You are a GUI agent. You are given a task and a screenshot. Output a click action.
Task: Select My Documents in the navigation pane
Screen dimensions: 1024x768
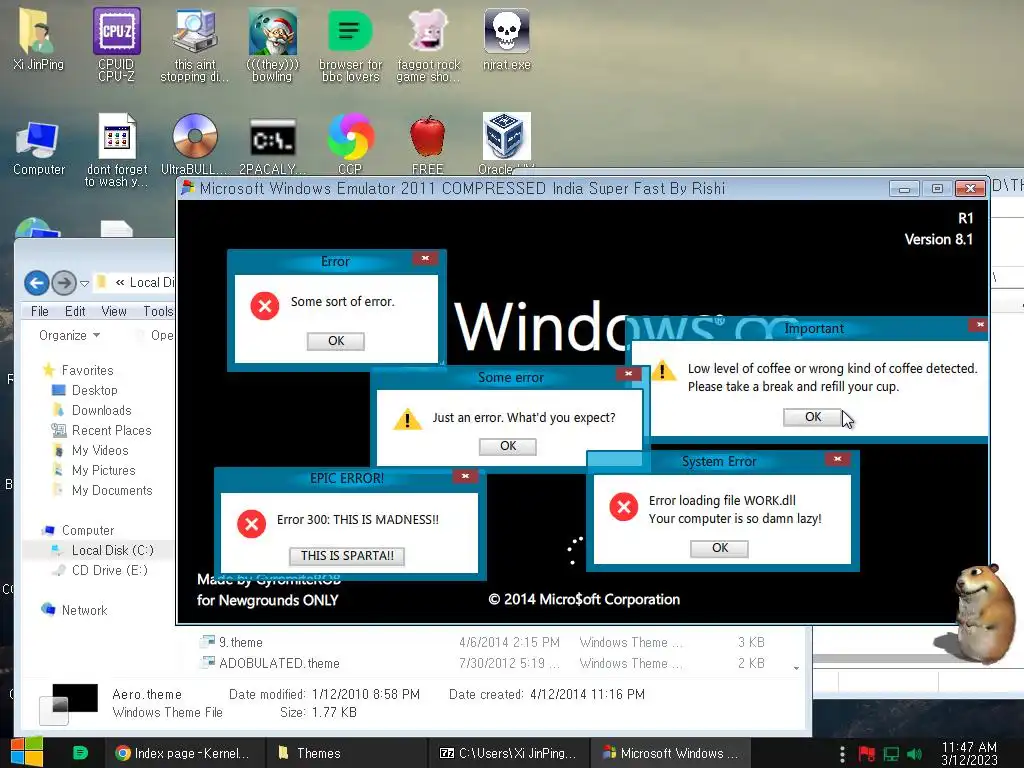point(102,490)
